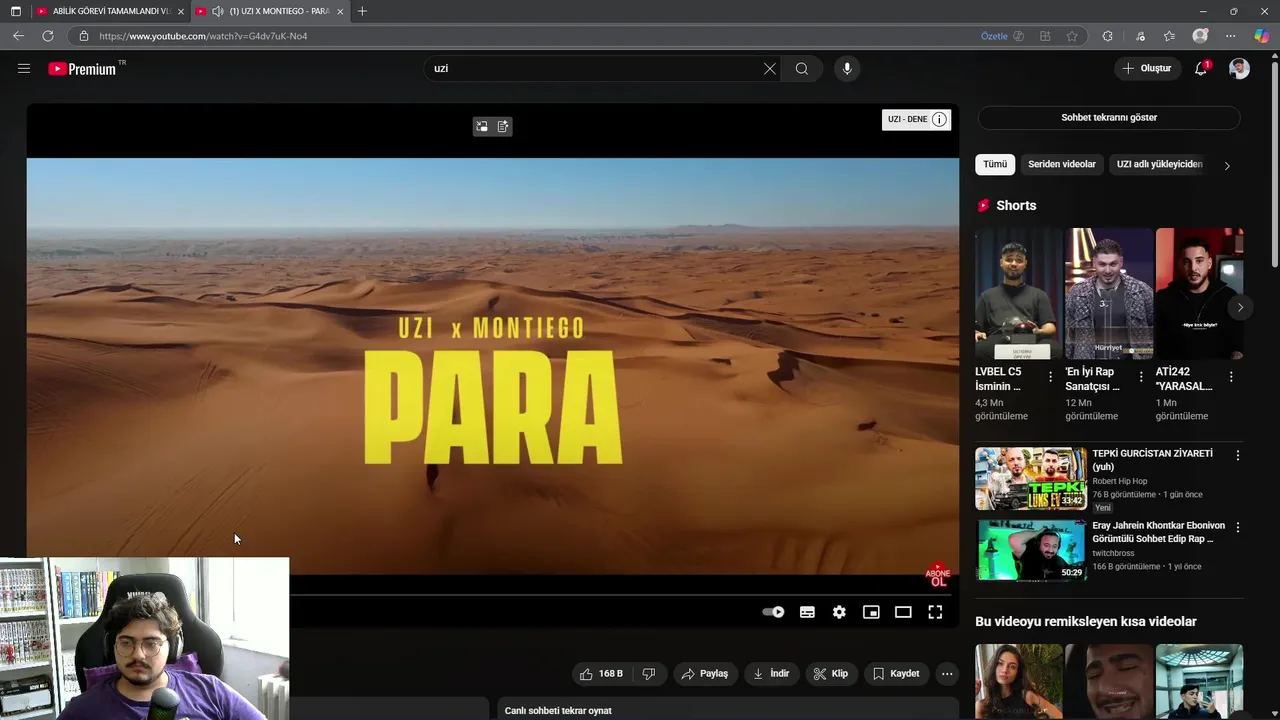Screen dimensions: 1280x720
Task: Select the UZI adlı yükleyiciden chip
Action: tap(1159, 164)
